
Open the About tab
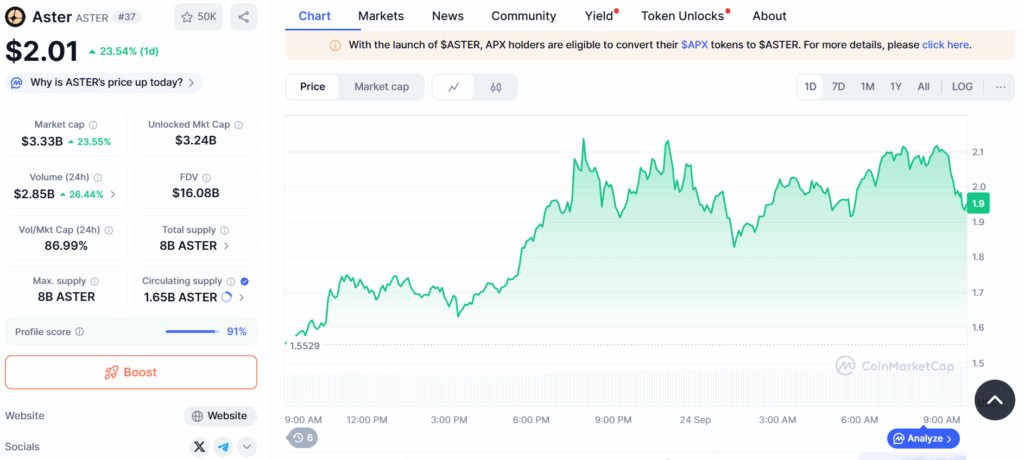click(x=769, y=16)
